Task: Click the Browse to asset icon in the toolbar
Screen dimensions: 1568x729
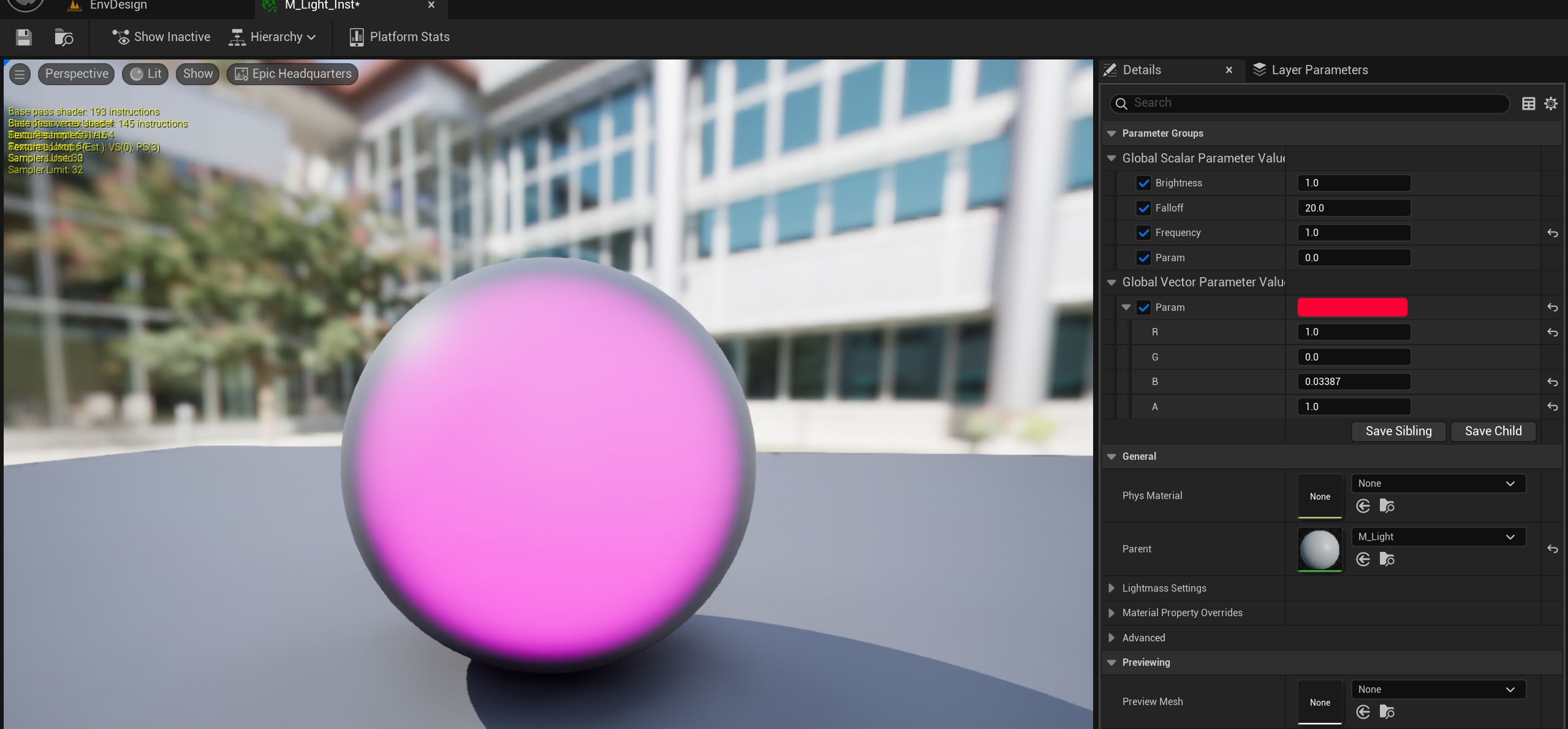Action: click(x=64, y=37)
